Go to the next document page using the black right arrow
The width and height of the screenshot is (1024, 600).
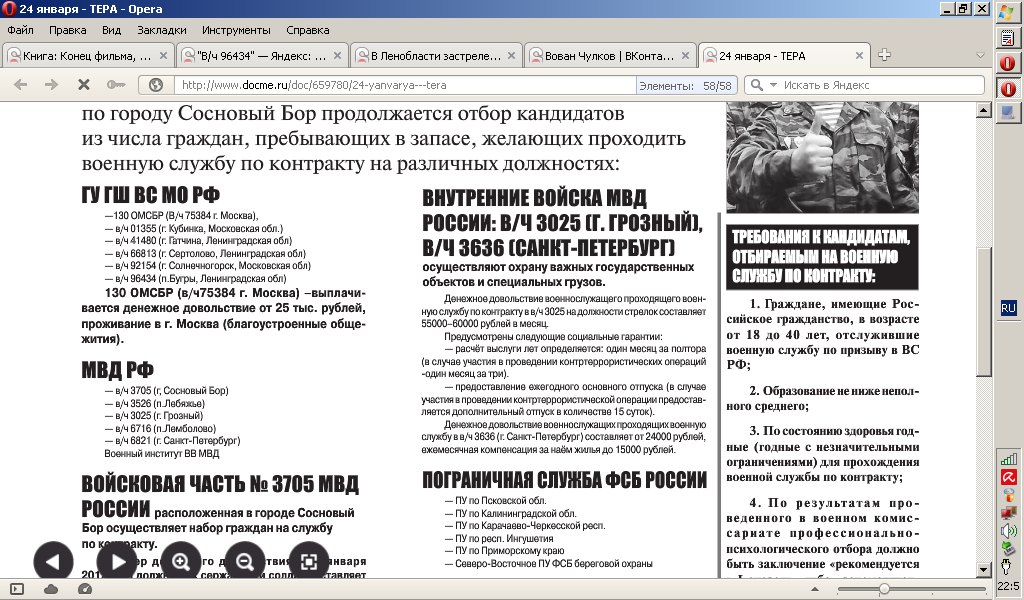pos(117,561)
